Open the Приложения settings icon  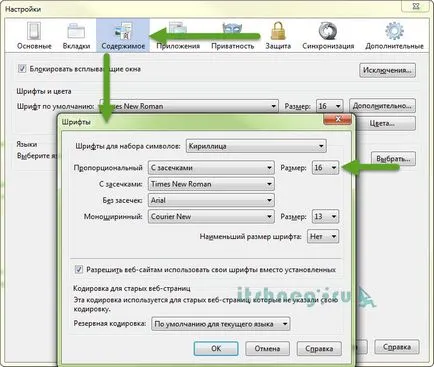178,36
